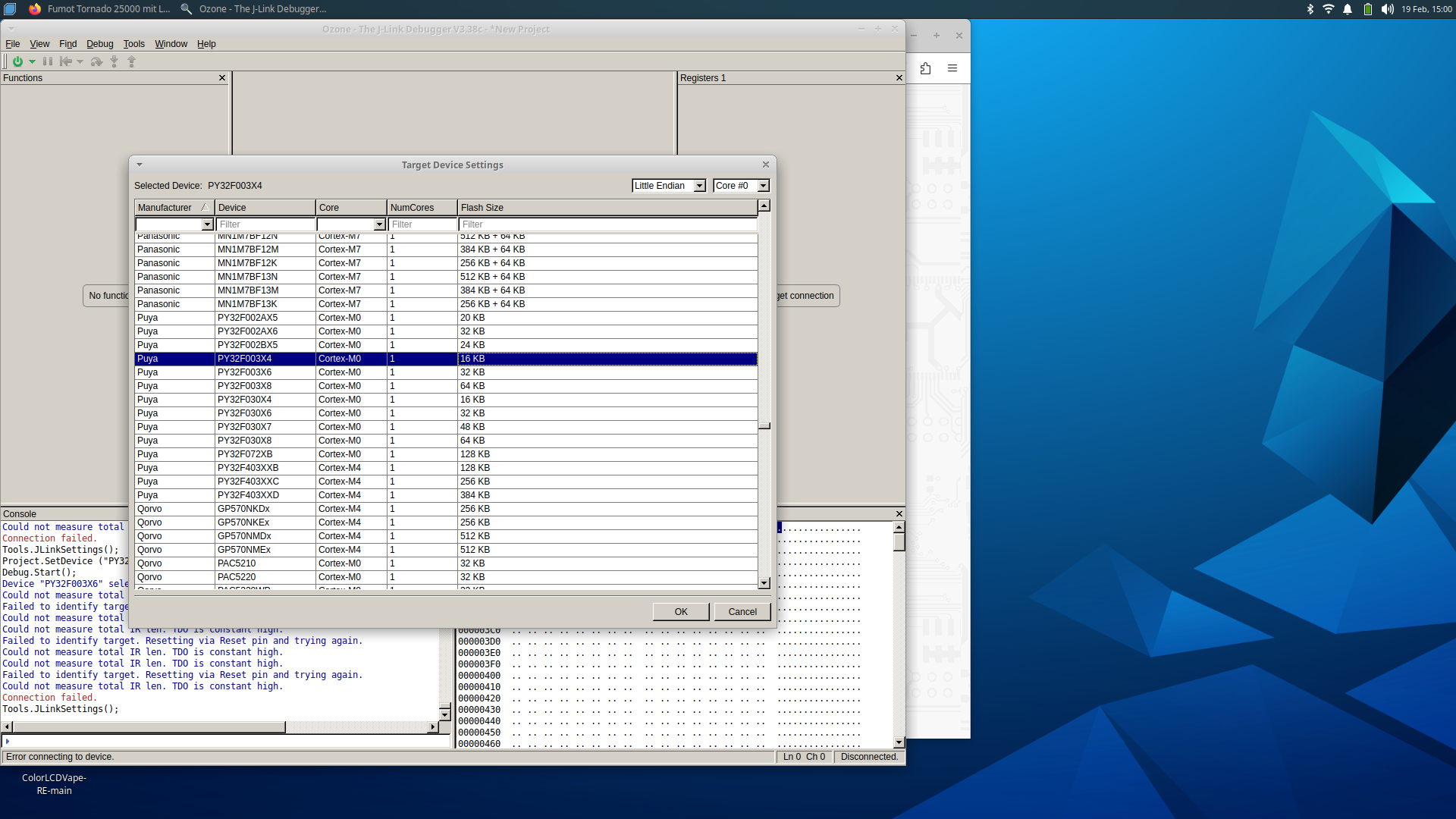Open the Start Debug dropdown arrow
Image resolution: width=1456 pixels, height=819 pixels.
[x=32, y=62]
